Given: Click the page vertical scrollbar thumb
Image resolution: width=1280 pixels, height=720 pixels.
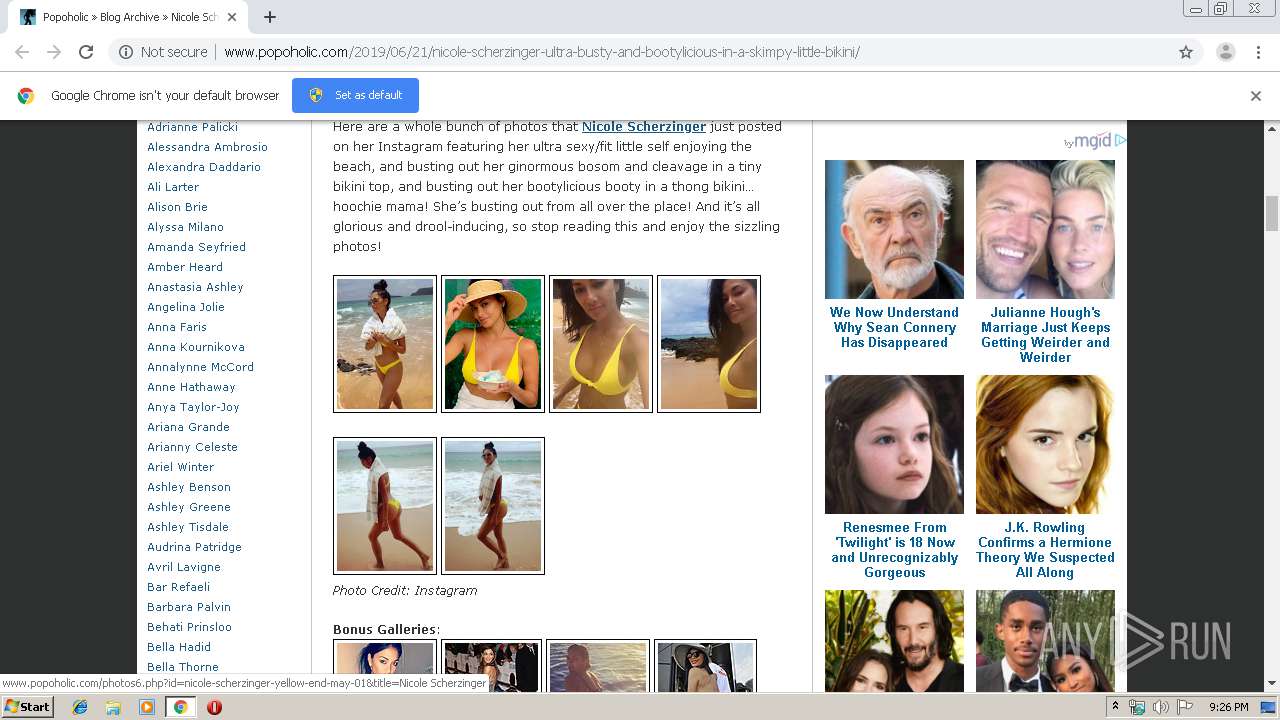Looking at the screenshot, I should click(1272, 213).
